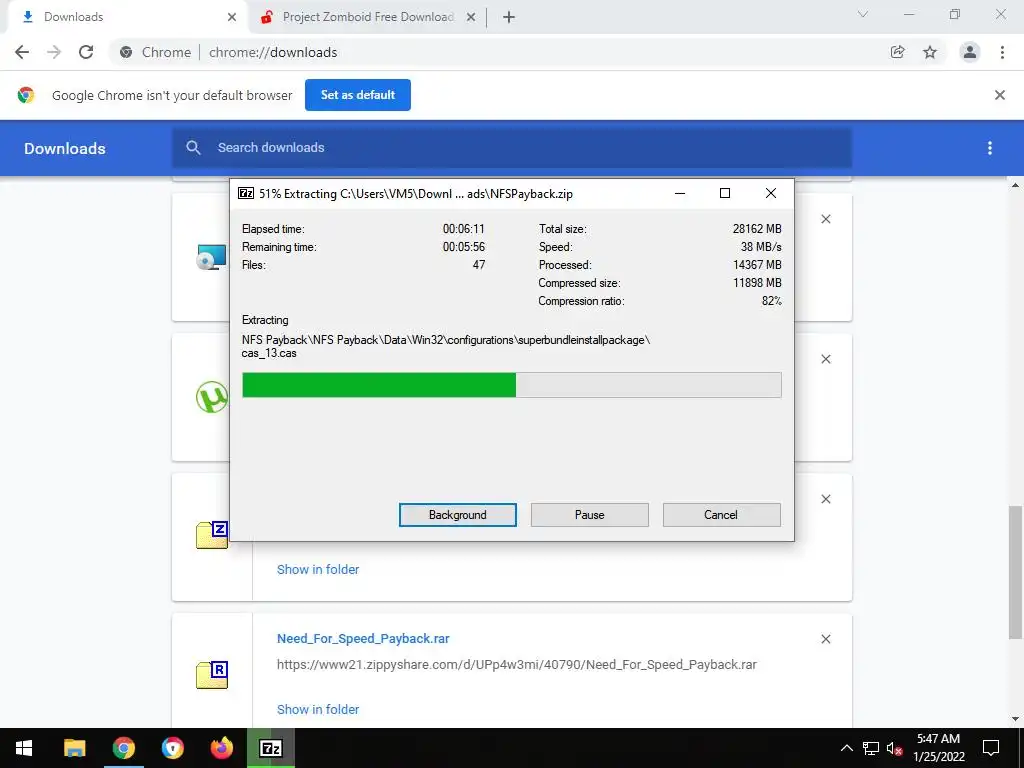Remove Need_For_Speed_Payback.rar from list
This screenshot has width=1024, height=768.
[x=826, y=639]
